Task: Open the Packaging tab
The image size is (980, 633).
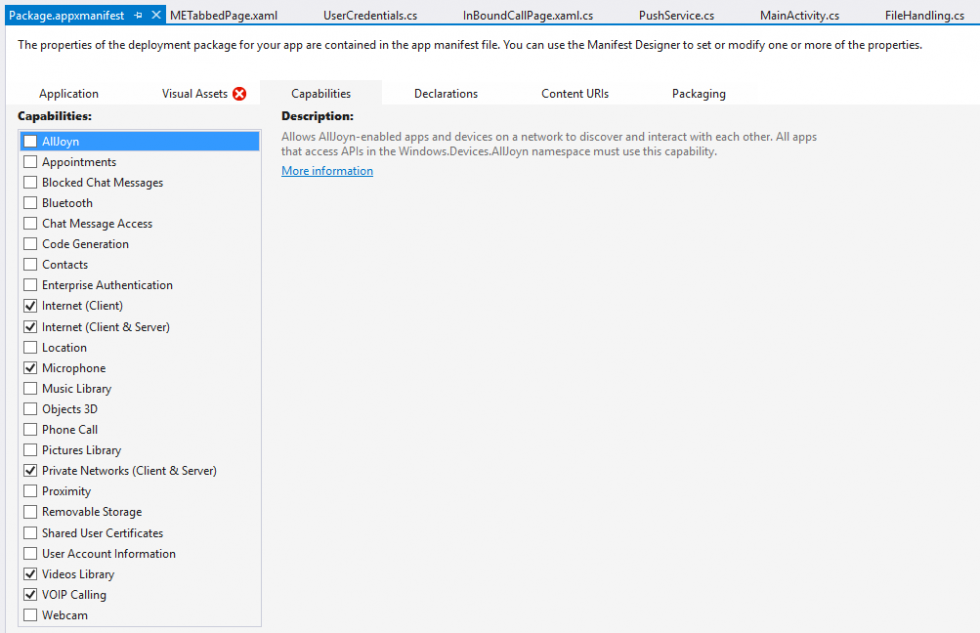Action: 698,93
